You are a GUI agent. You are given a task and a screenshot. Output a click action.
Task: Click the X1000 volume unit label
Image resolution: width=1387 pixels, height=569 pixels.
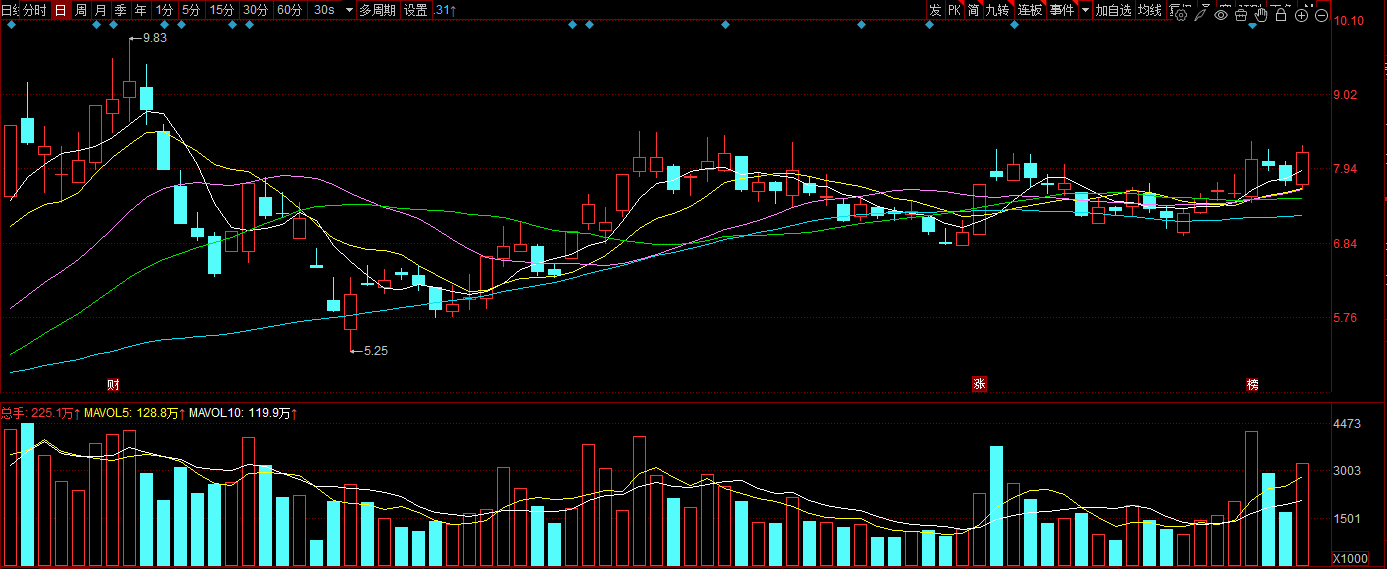1349,558
